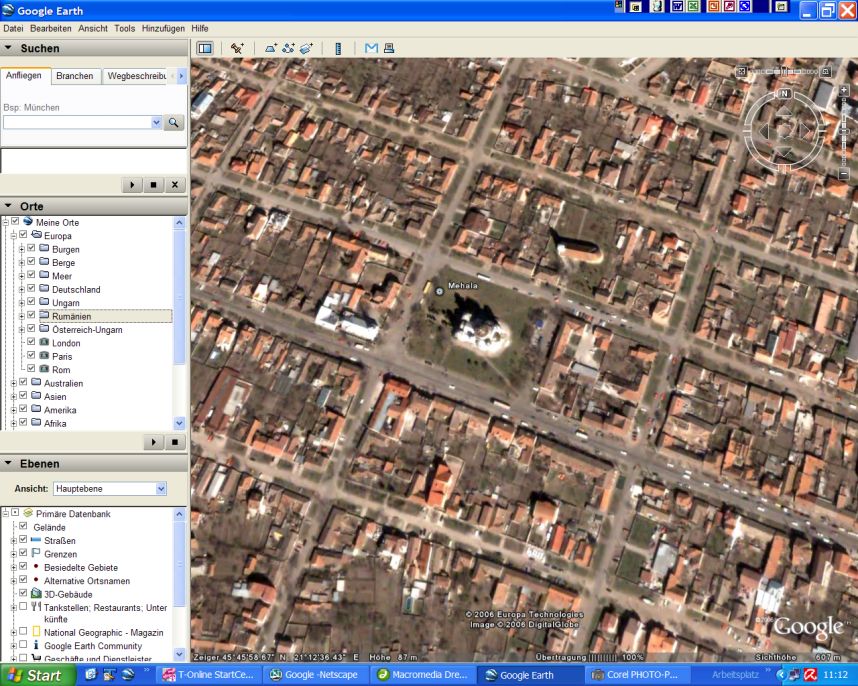858x686 pixels.
Task: Add a polygon from the toolbar
Action: tap(271, 48)
